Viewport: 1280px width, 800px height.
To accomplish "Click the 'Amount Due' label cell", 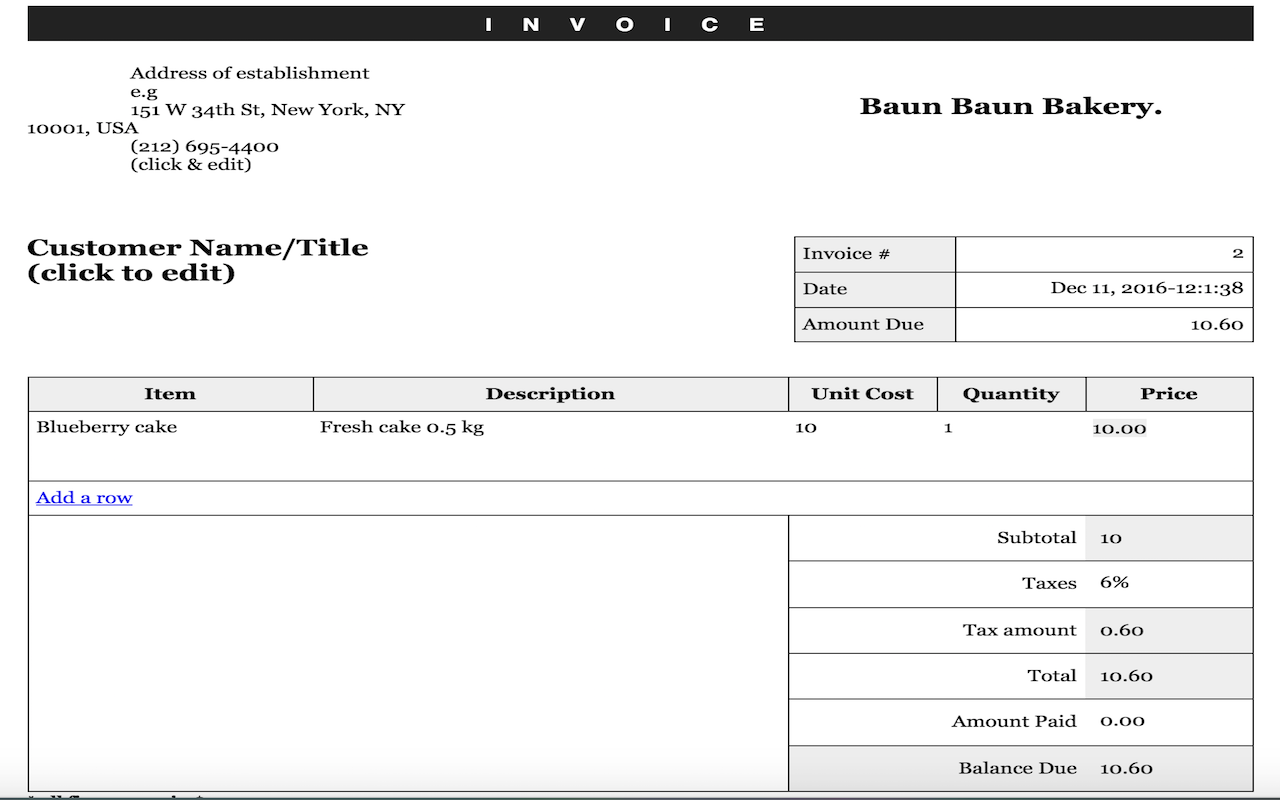I will tap(875, 325).
